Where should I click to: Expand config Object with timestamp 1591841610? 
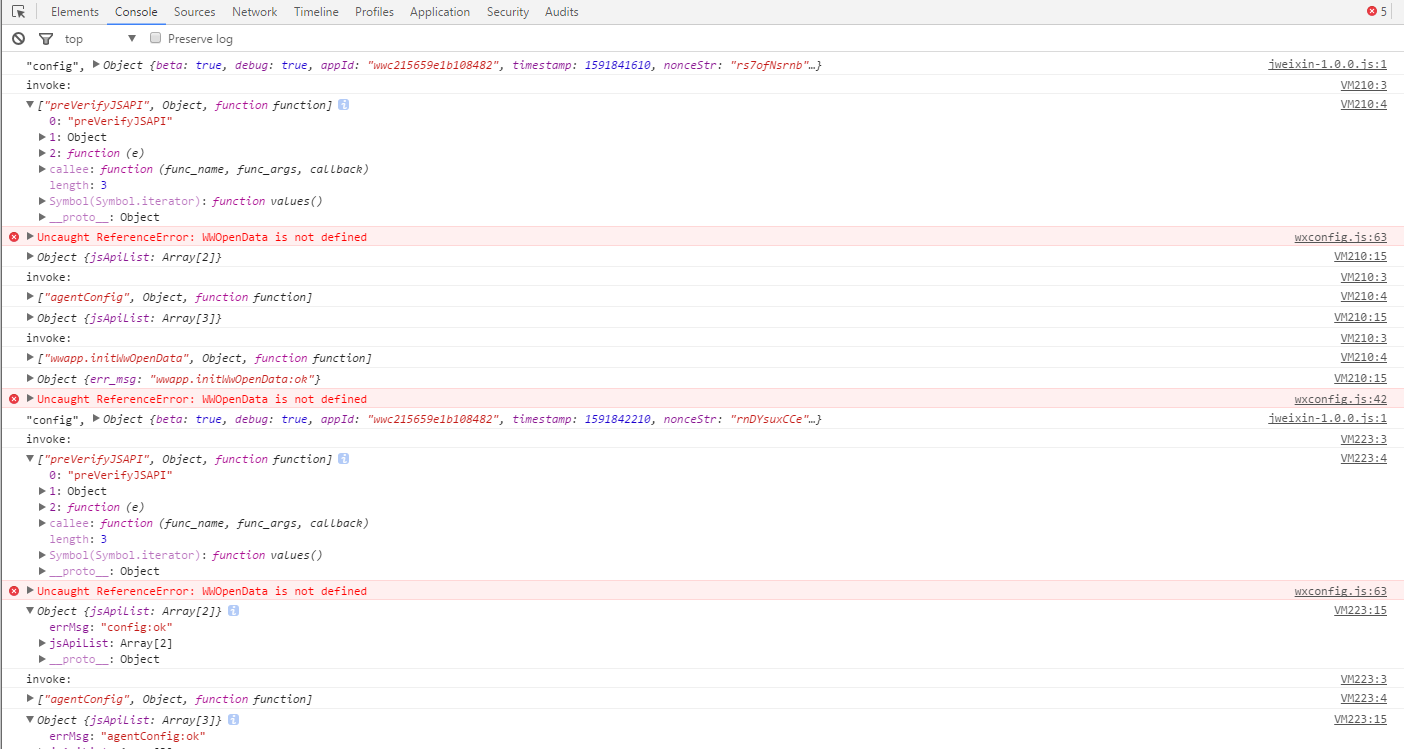tap(96, 65)
